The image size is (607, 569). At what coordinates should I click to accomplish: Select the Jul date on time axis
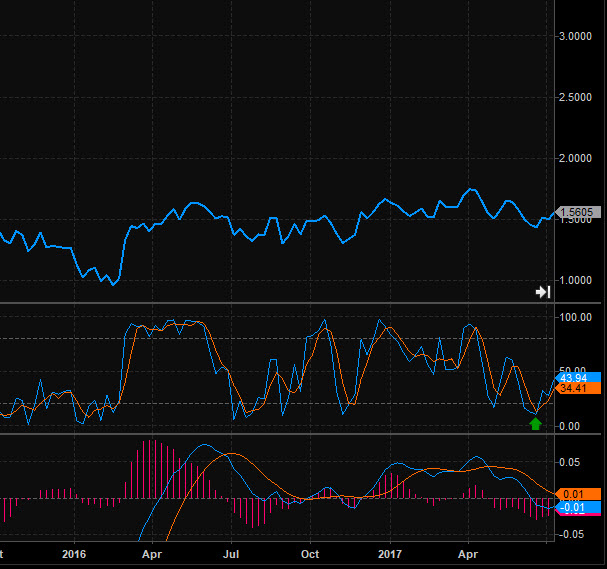(x=231, y=553)
